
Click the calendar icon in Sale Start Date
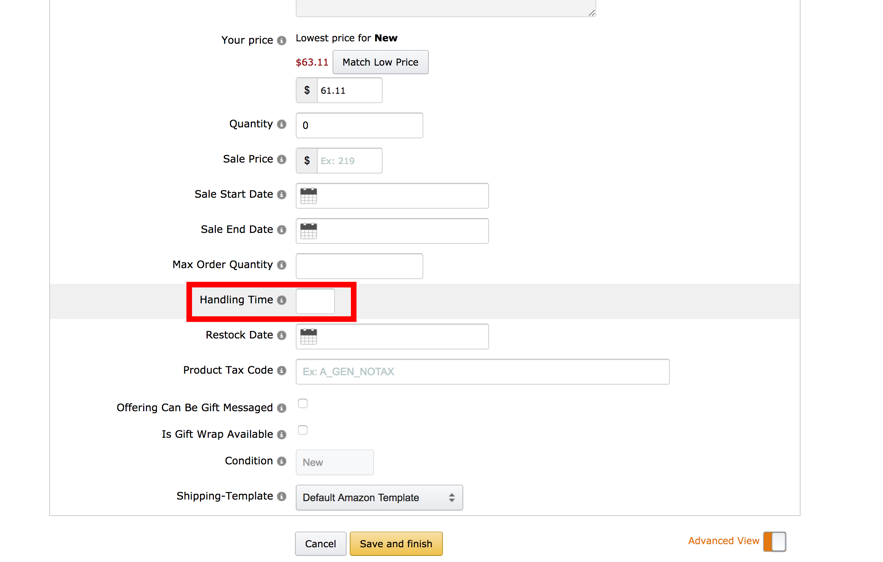click(309, 195)
